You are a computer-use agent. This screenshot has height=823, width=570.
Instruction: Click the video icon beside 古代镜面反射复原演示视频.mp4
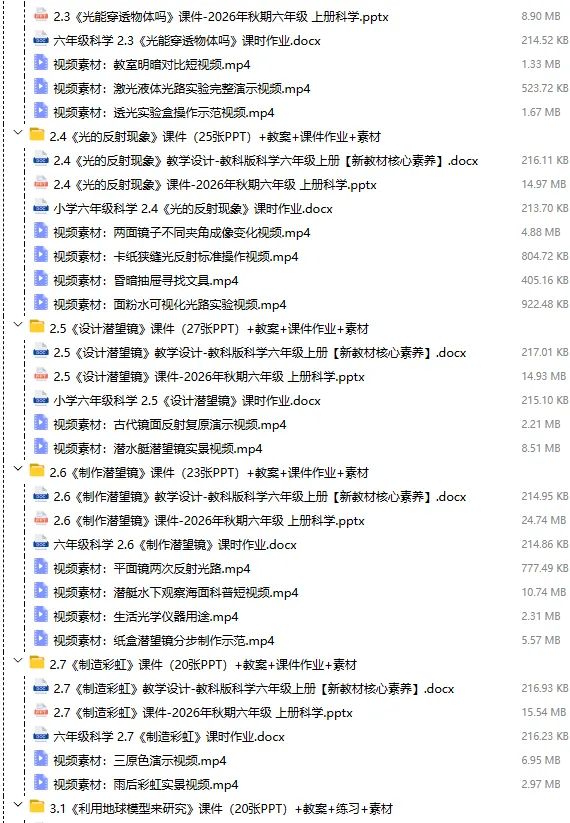coord(40,424)
